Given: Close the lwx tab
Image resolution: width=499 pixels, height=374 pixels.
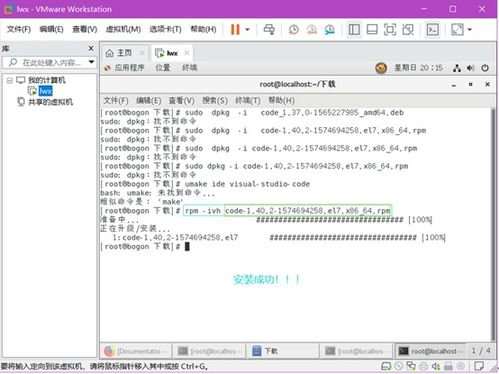Looking at the screenshot, I should 187,53.
